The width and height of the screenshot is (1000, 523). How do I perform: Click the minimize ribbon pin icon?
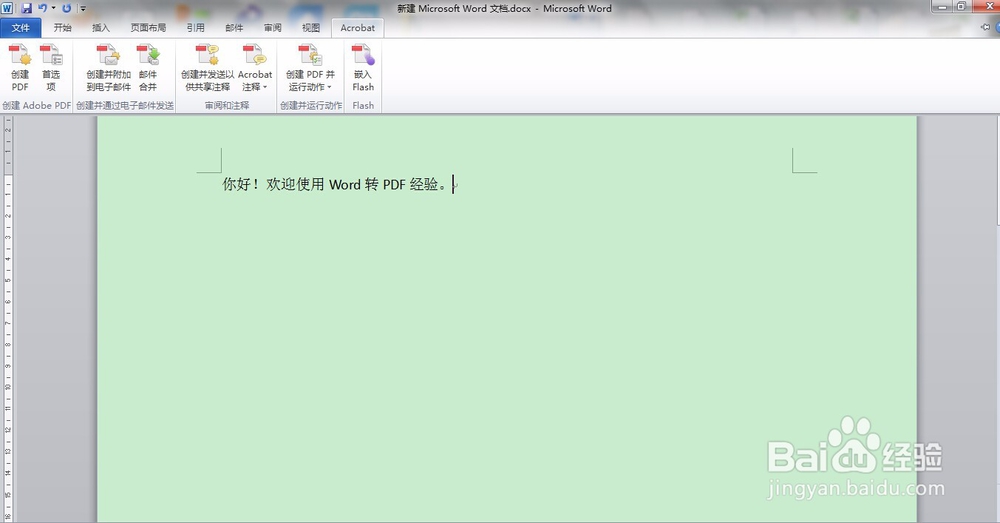coord(985,27)
